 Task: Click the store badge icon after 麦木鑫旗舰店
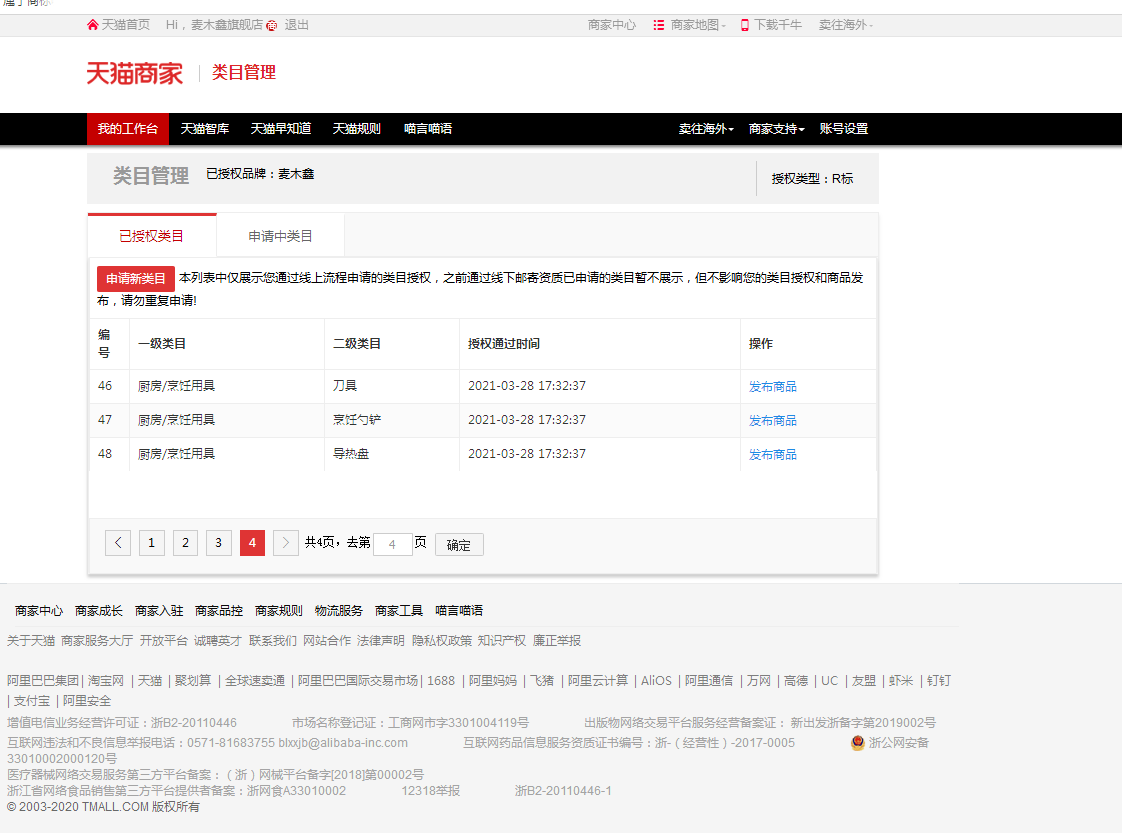click(272, 26)
